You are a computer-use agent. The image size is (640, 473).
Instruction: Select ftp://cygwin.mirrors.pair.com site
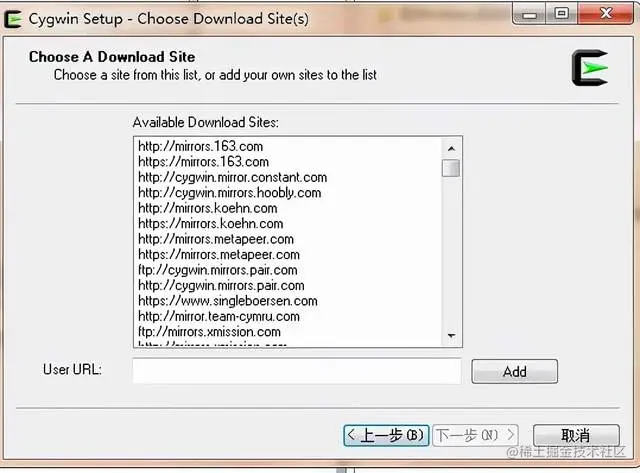coord(218,270)
